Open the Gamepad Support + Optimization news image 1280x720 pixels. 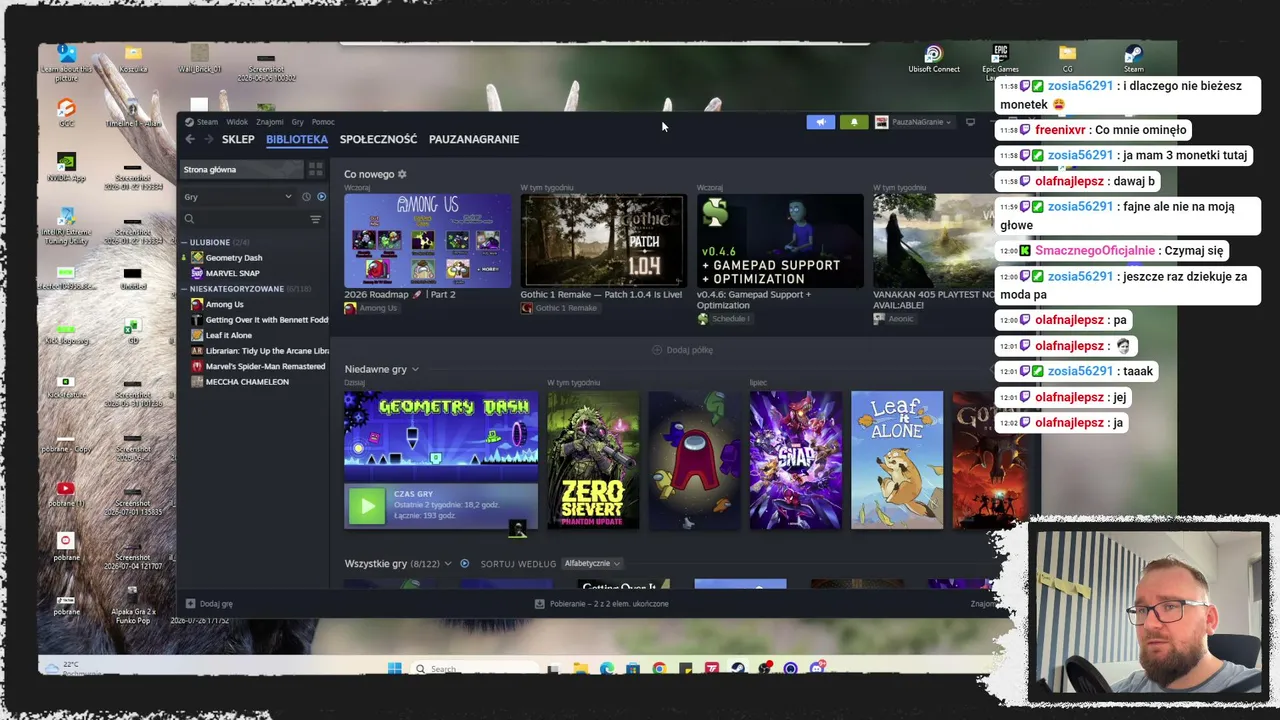click(x=780, y=240)
